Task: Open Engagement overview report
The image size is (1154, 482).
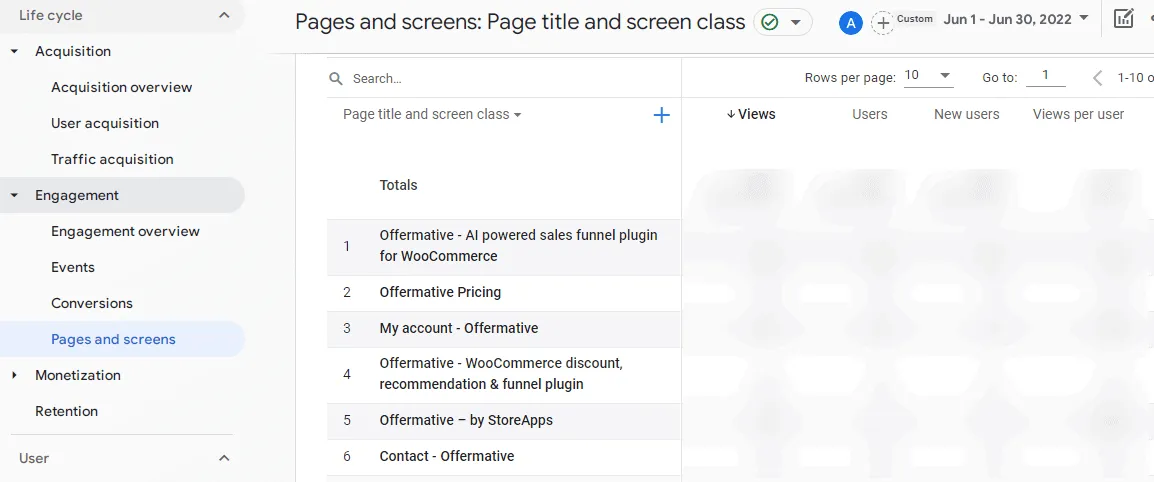Action: pyautogui.click(x=125, y=231)
